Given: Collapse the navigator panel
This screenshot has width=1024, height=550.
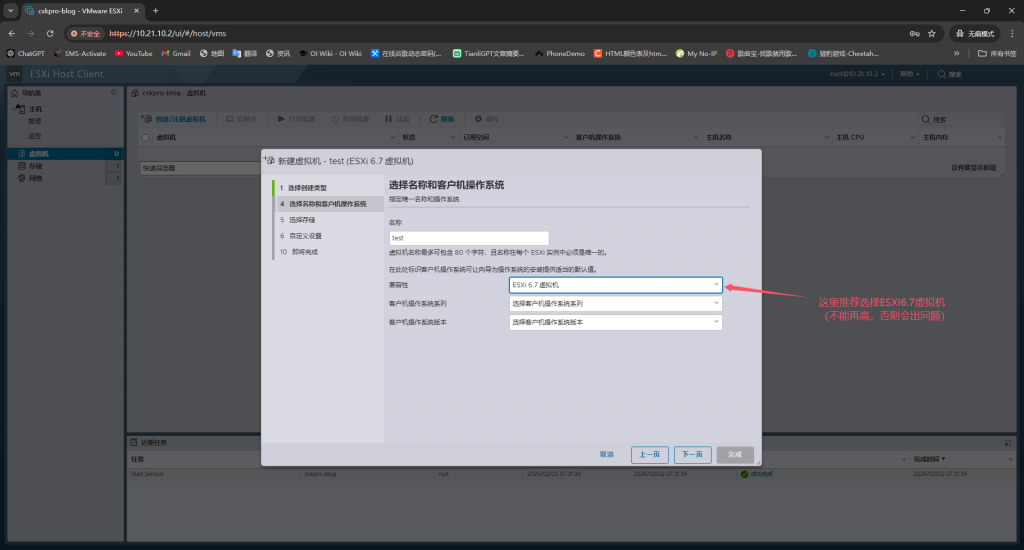Looking at the screenshot, I should [x=114, y=93].
